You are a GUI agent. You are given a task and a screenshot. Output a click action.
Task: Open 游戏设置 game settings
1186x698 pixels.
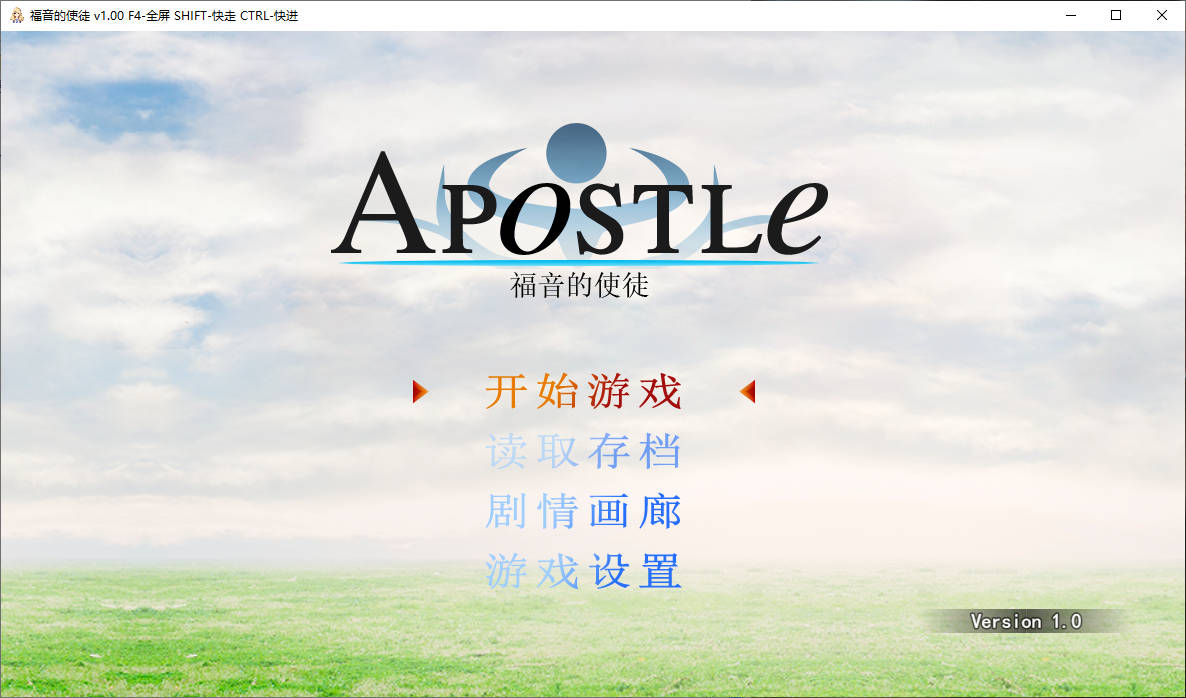[x=583, y=572]
